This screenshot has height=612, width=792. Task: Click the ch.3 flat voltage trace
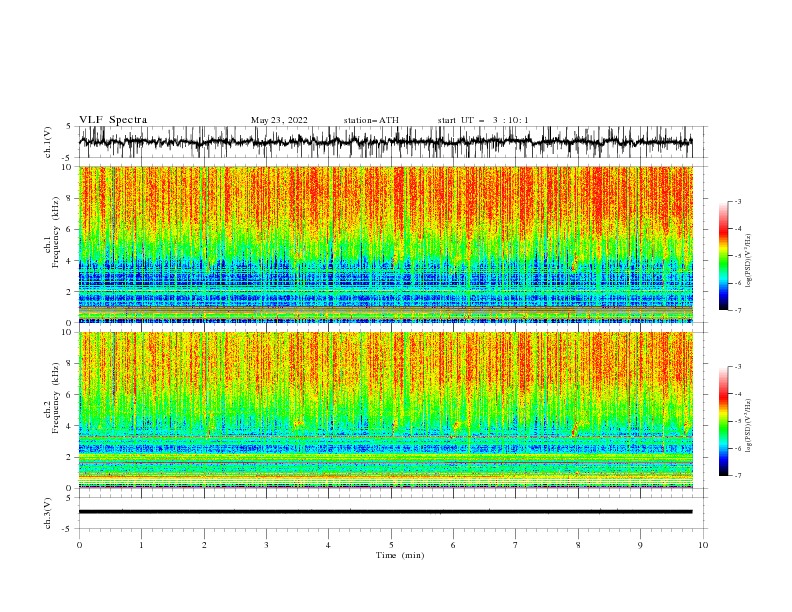pyautogui.click(x=385, y=512)
